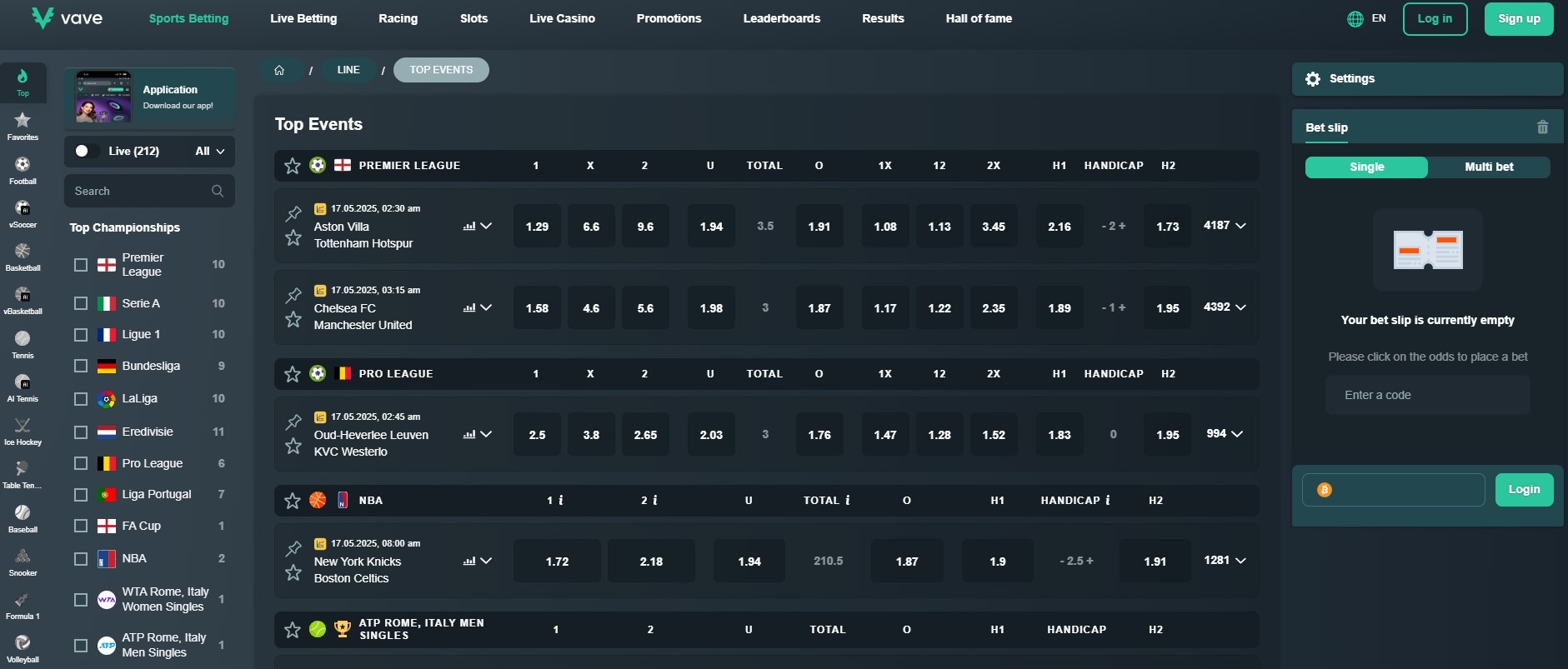Select Football in the sports sidebar

23,169
